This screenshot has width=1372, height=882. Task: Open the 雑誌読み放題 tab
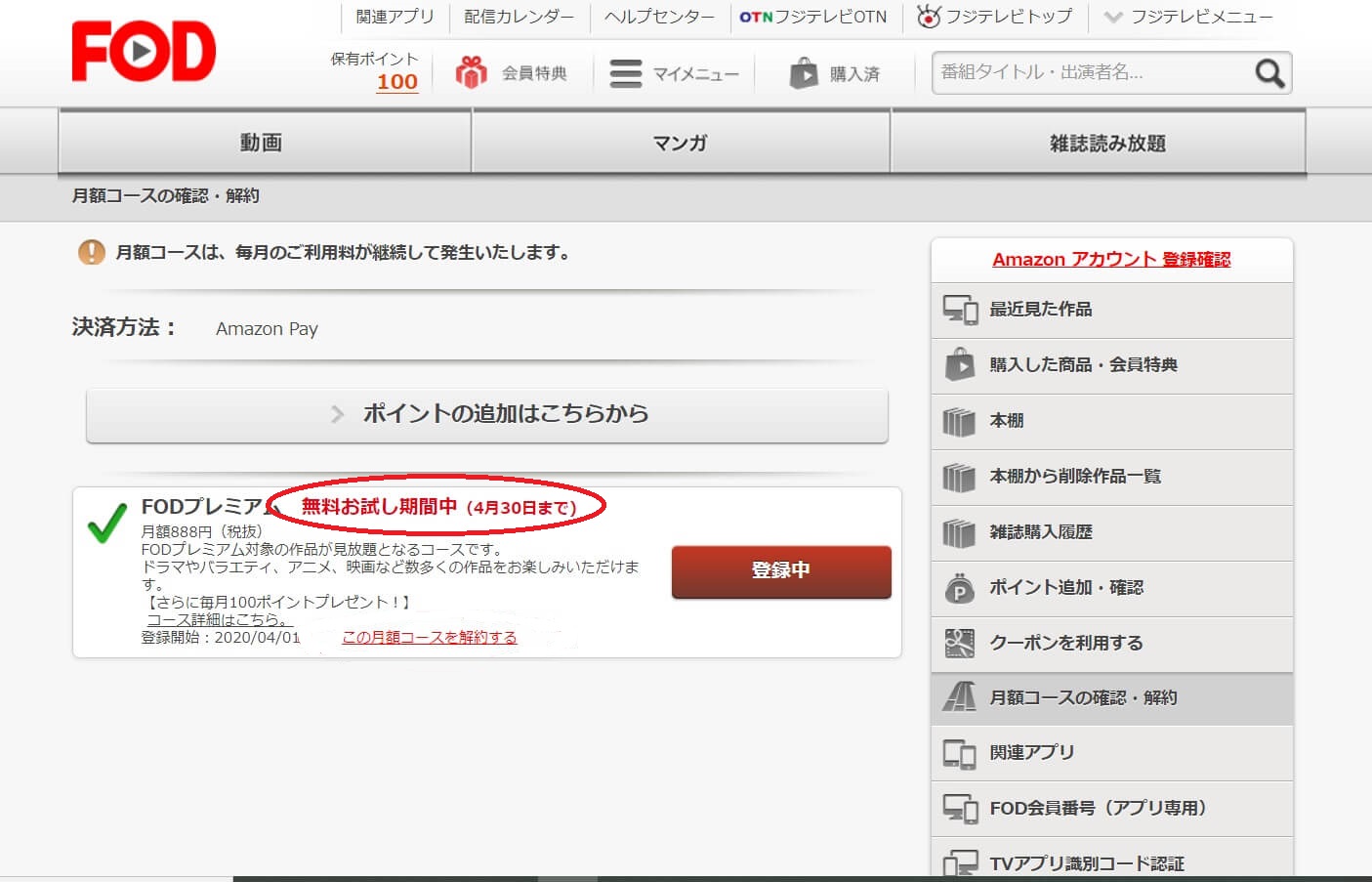(x=1099, y=143)
